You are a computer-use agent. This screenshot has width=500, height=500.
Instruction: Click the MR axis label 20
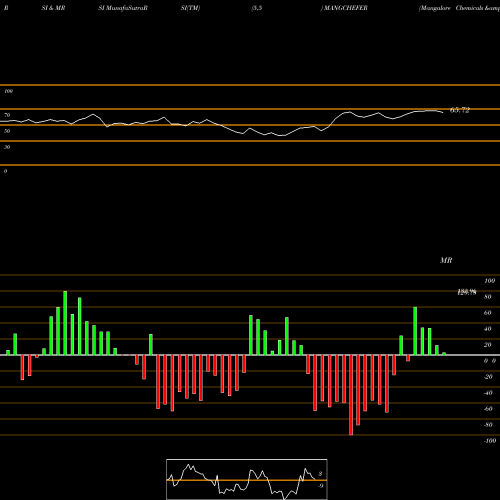tap(488, 345)
